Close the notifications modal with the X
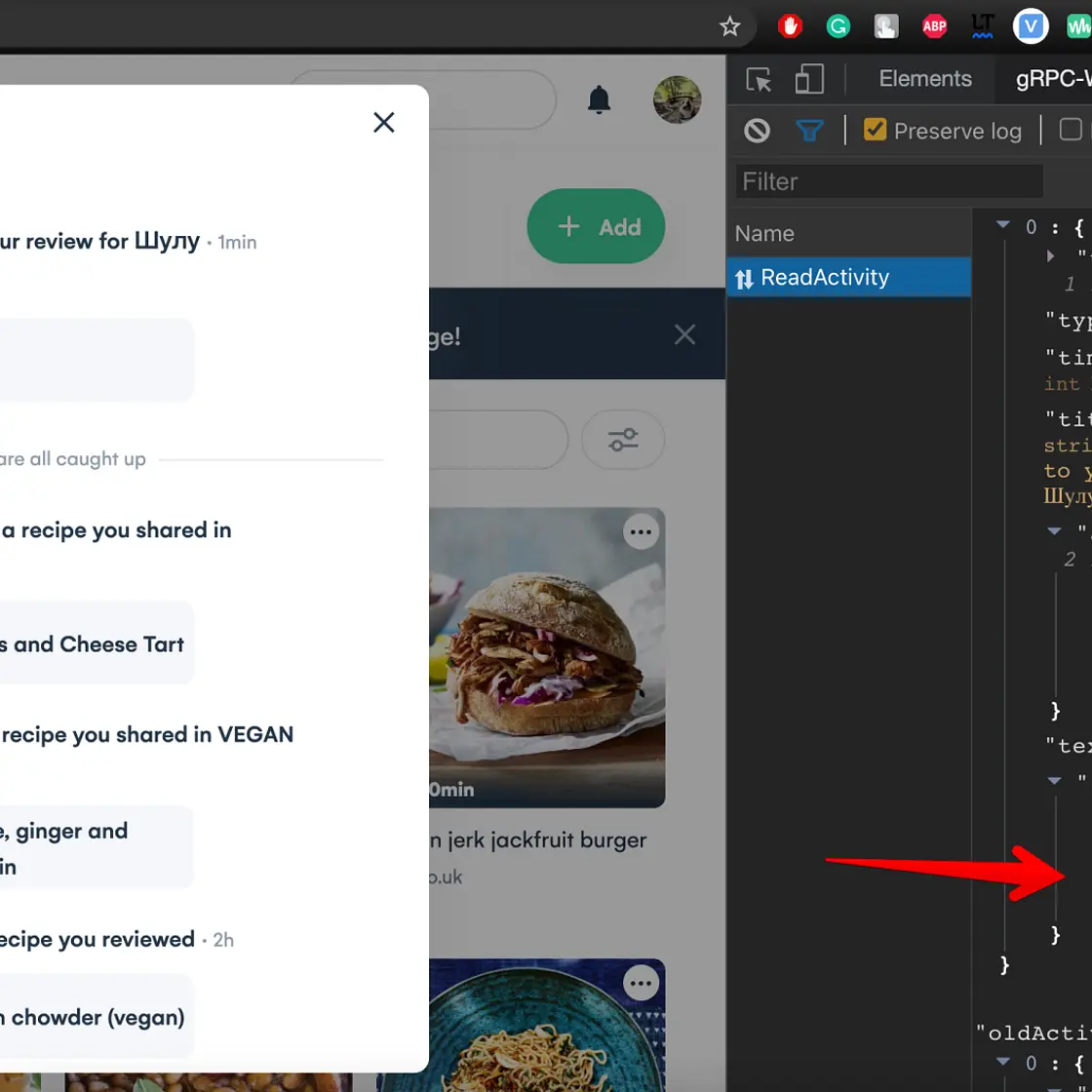Viewport: 1092px width, 1092px height. click(x=384, y=123)
